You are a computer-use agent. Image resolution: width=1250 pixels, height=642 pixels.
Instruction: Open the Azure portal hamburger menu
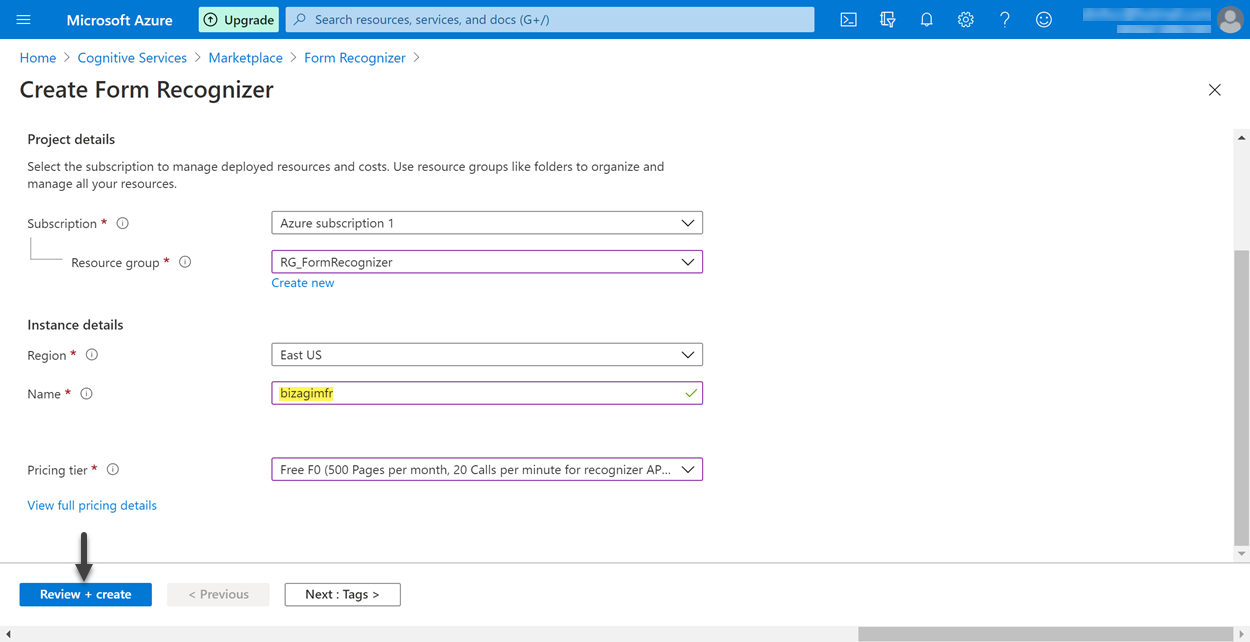point(24,20)
